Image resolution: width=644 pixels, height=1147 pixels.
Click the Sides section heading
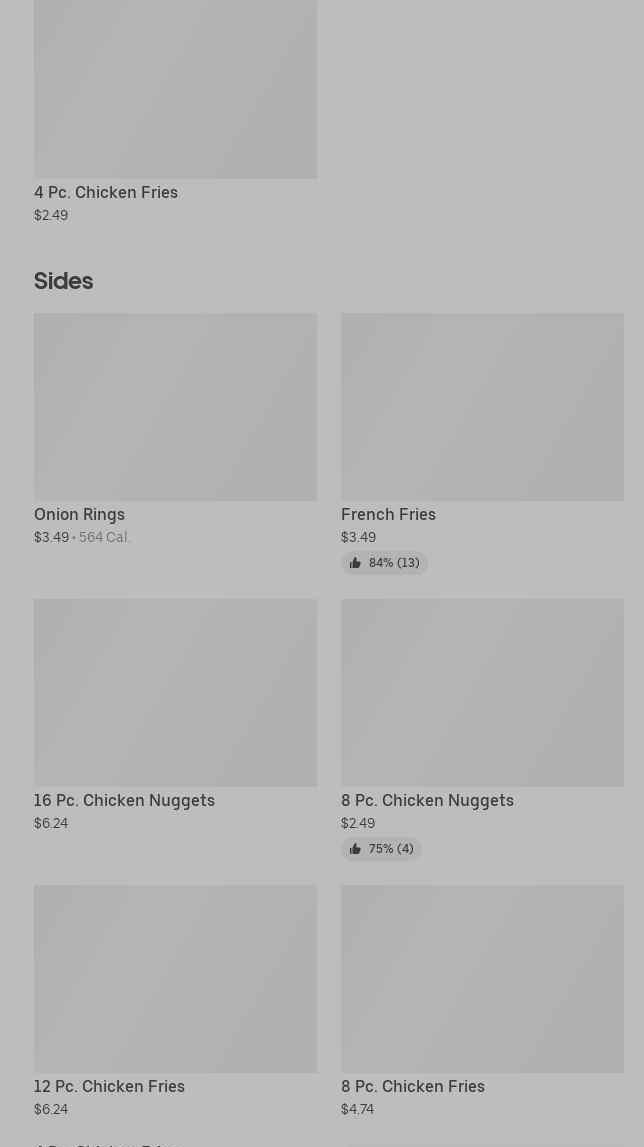pyautogui.click(x=63, y=281)
